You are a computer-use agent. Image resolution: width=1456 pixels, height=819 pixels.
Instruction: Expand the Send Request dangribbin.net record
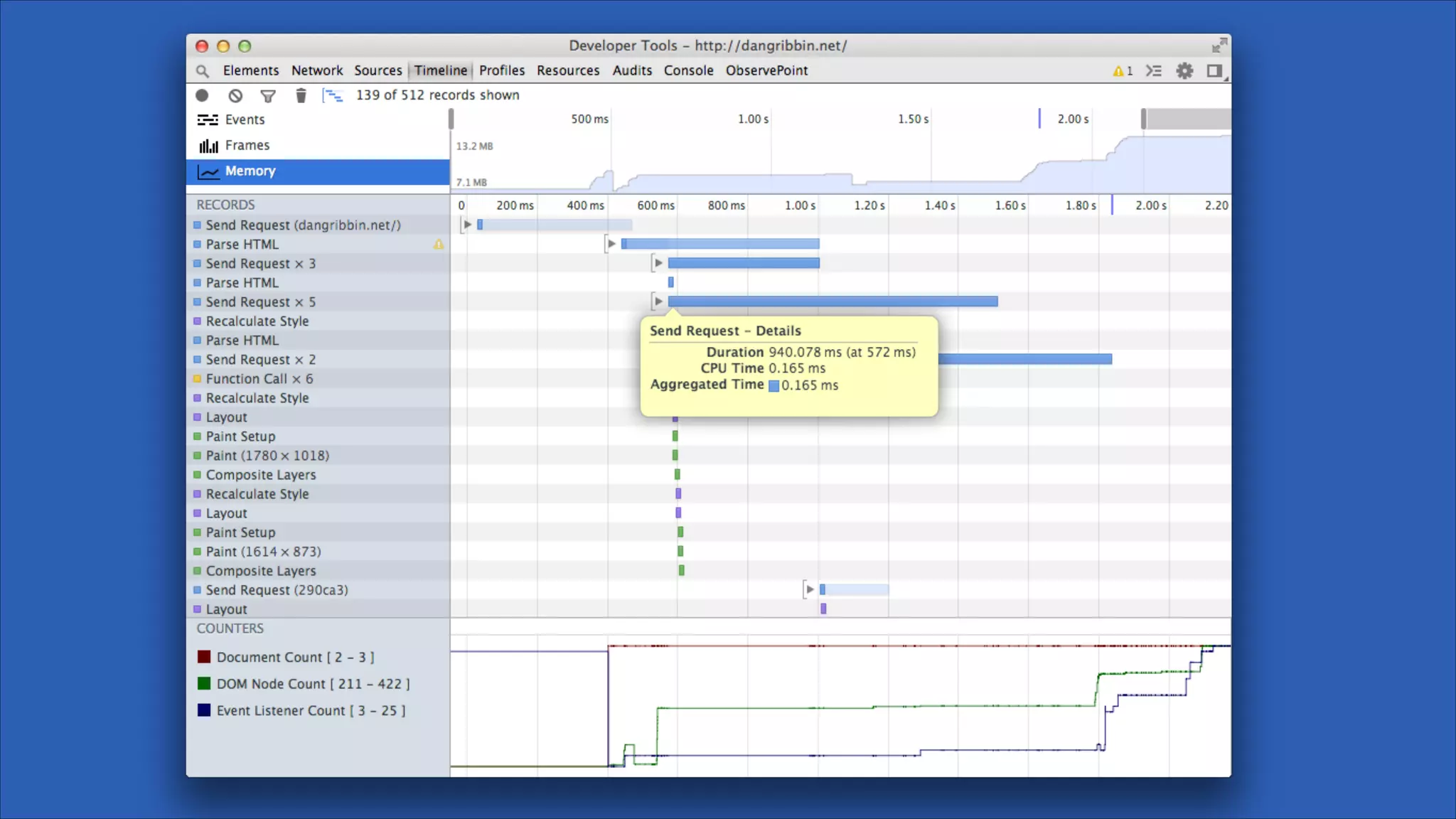coord(467,225)
